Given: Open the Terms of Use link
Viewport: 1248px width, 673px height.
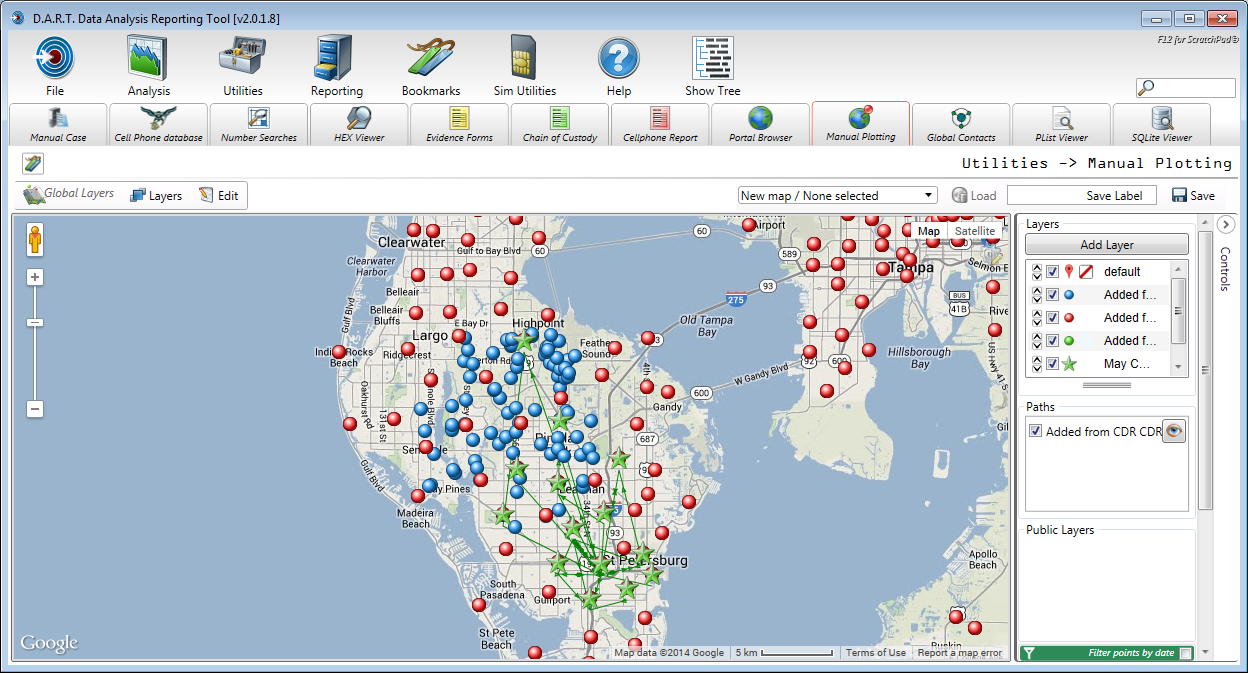Looking at the screenshot, I should [x=876, y=653].
